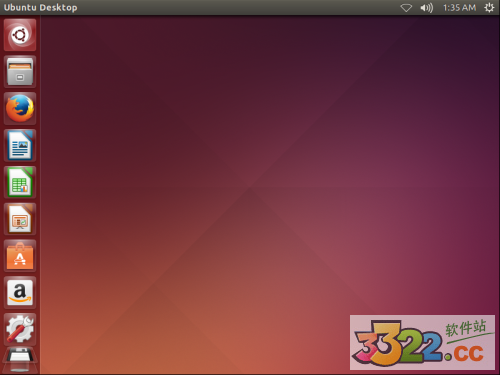Click the top panel empty area
This screenshot has width=500, height=375.
click(x=233, y=8)
